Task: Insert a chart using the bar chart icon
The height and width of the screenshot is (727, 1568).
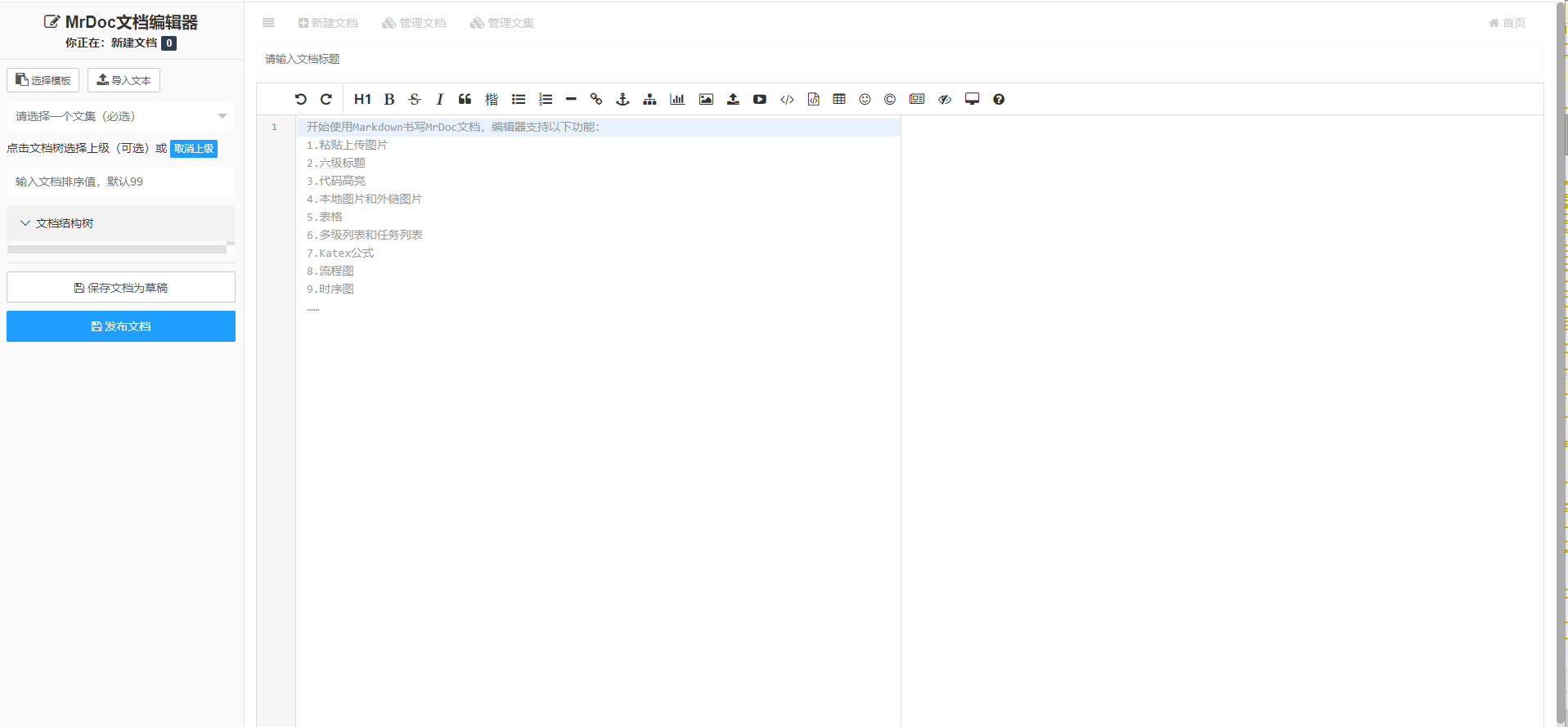Action: point(677,99)
